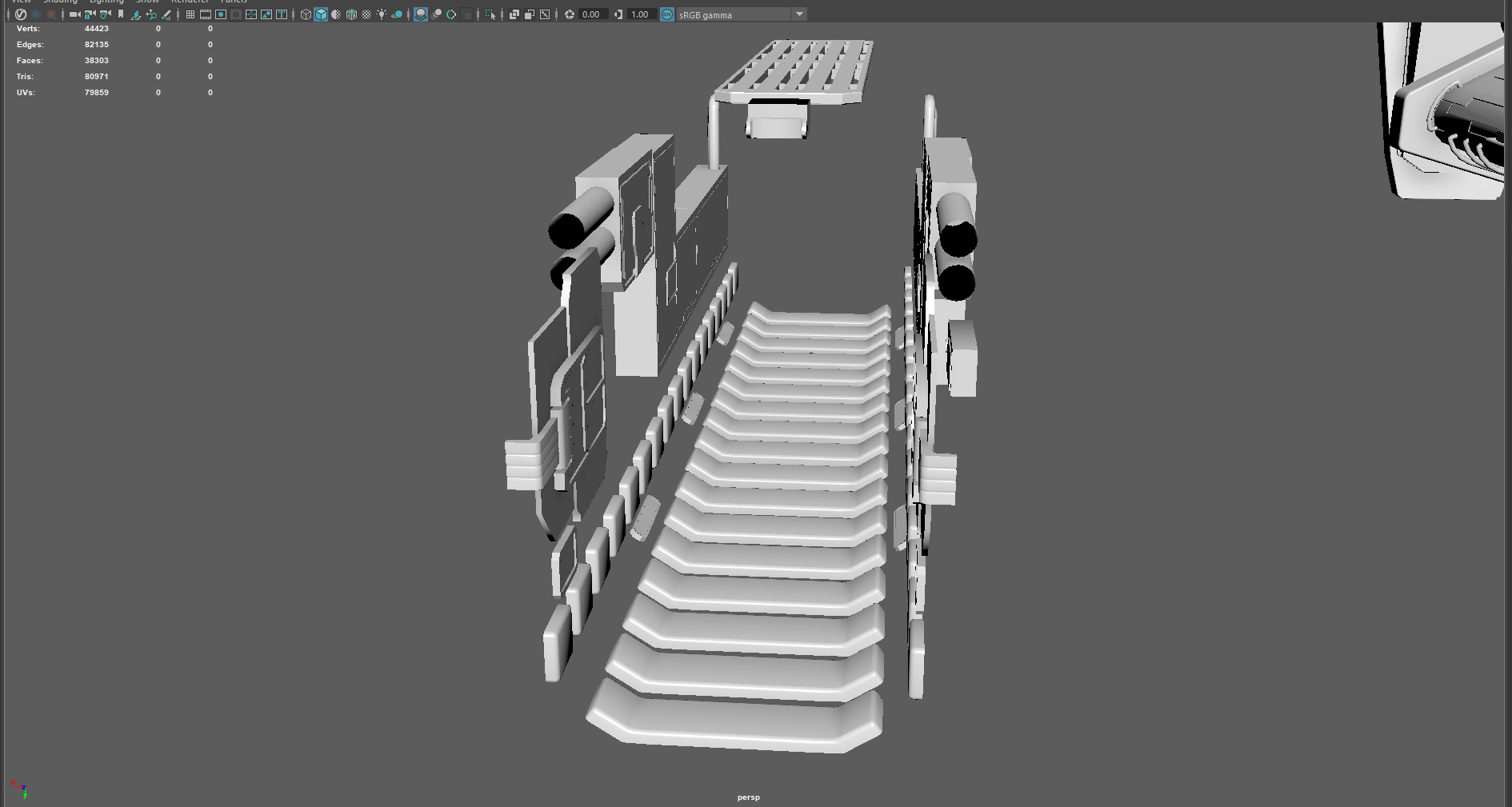Select Smooth Shade All cube icon
The image size is (1512, 807).
321,14
